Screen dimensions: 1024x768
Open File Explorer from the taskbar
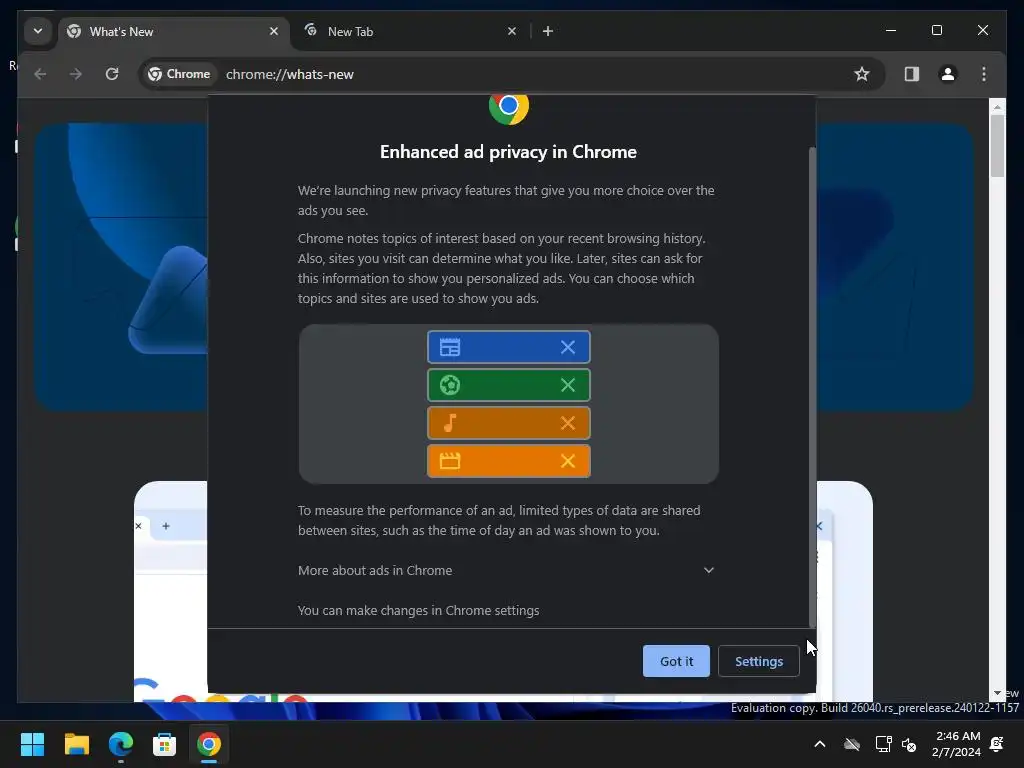click(x=76, y=744)
